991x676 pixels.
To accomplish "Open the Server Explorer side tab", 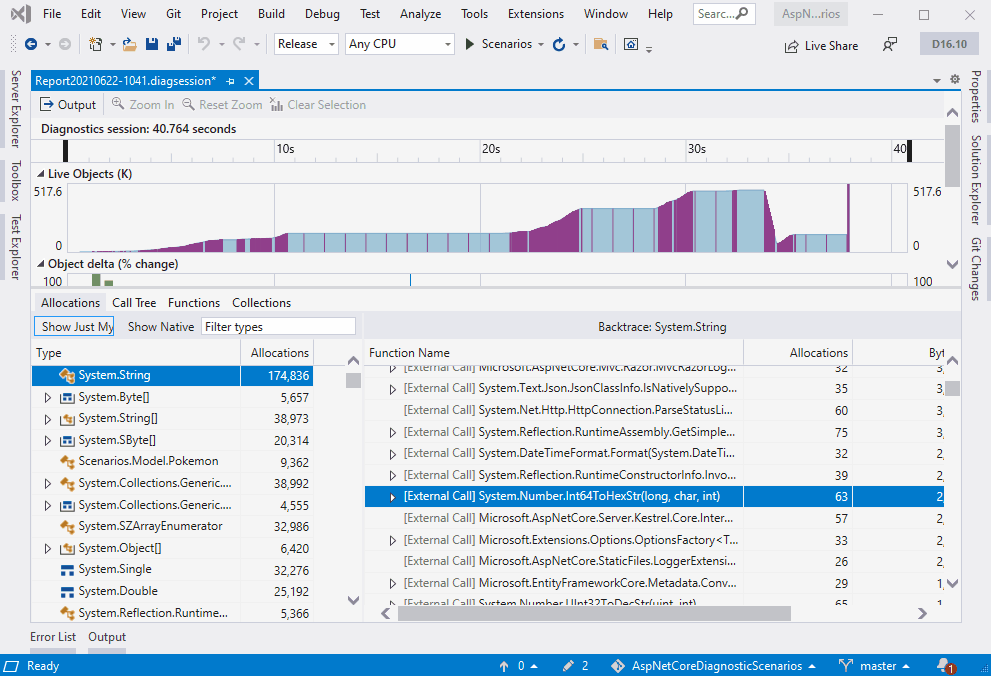I will click(16, 109).
